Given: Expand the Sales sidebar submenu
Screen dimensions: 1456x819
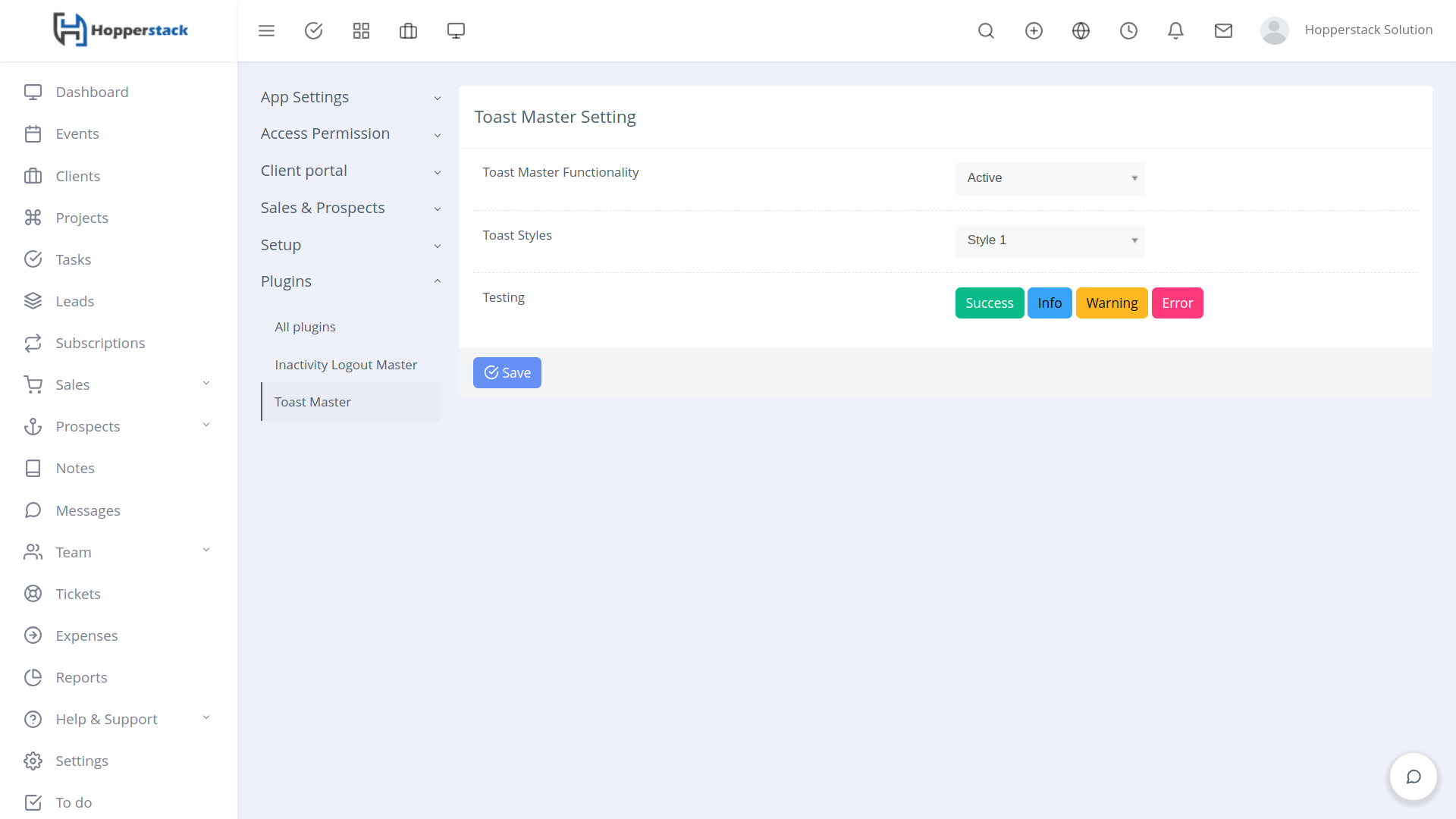Looking at the screenshot, I should pyautogui.click(x=118, y=384).
